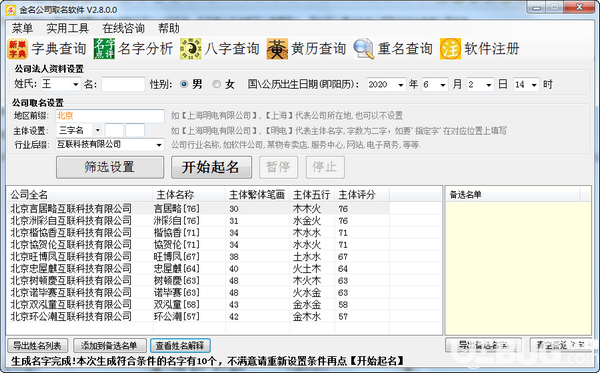The height and width of the screenshot is (373, 600).
Task: Open the 姓氏 surname dropdown
Action: click(x=75, y=85)
